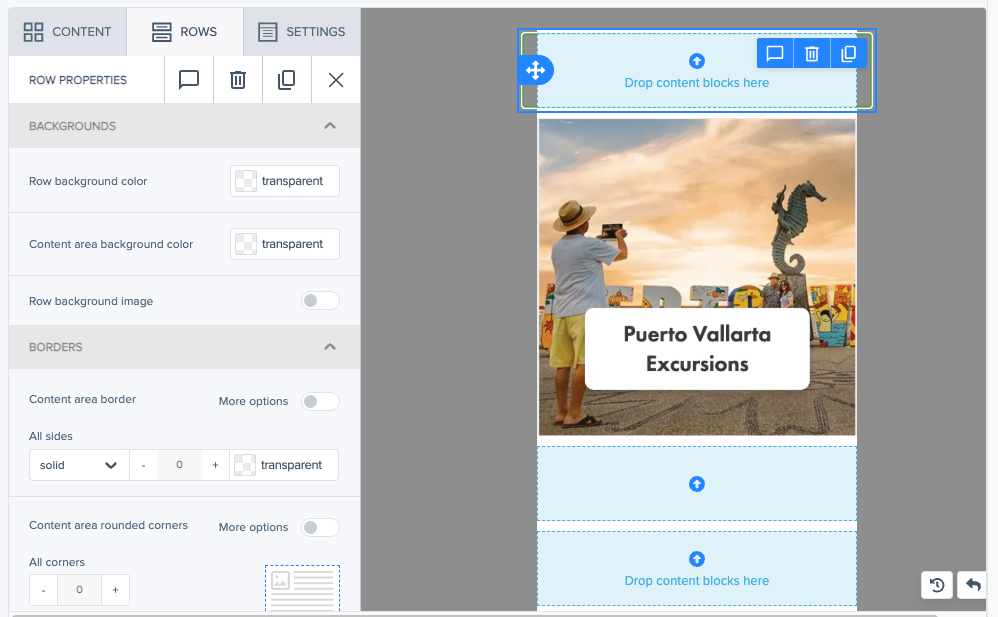Collapse the Backgrounds section
998x617 pixels.
point(330,126)
